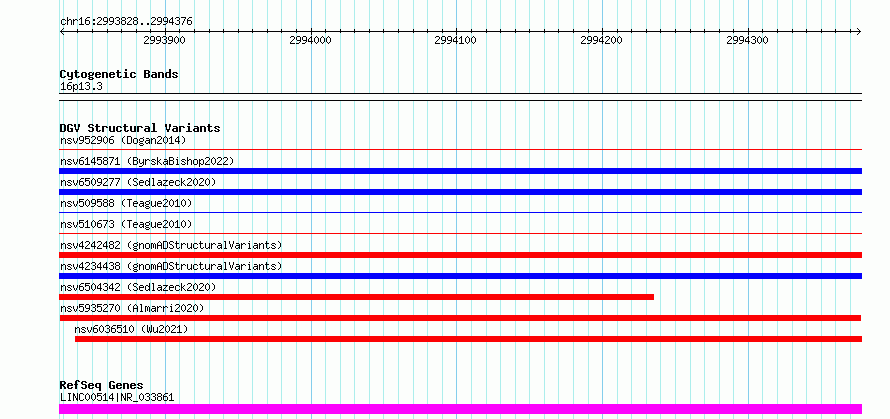
Task: Click the shorter nsv6504342 red bar
Action: coord(356,297)
